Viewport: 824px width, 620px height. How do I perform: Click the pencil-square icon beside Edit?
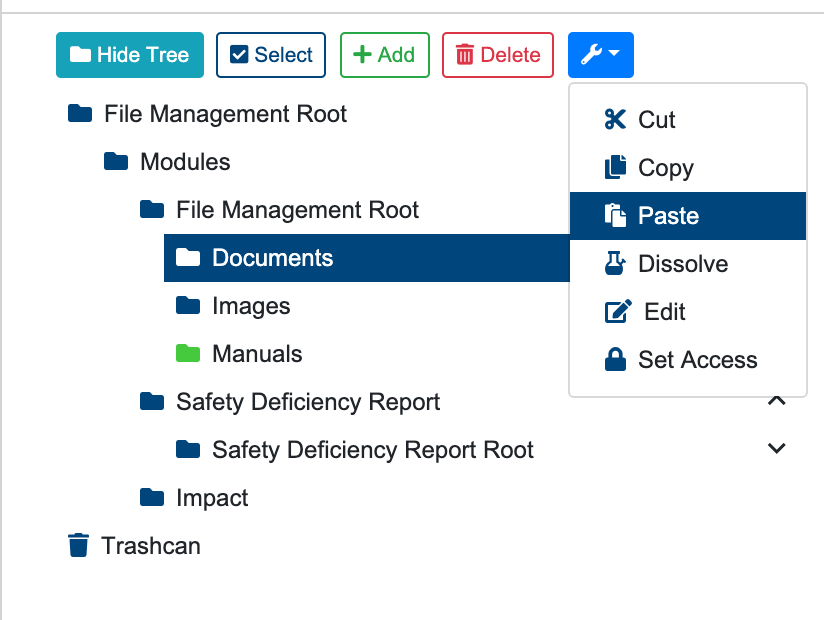(x=618, y=311)
